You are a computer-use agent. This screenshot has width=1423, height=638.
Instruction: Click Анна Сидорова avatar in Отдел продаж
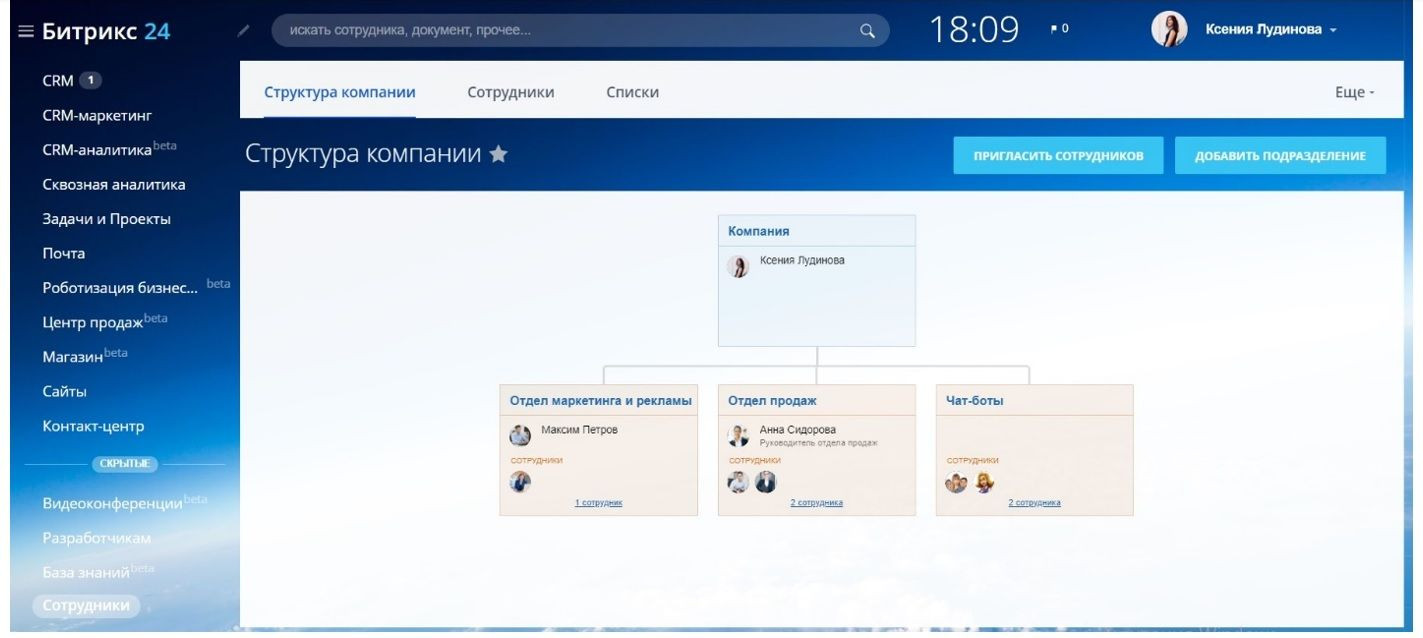(738, 435)
